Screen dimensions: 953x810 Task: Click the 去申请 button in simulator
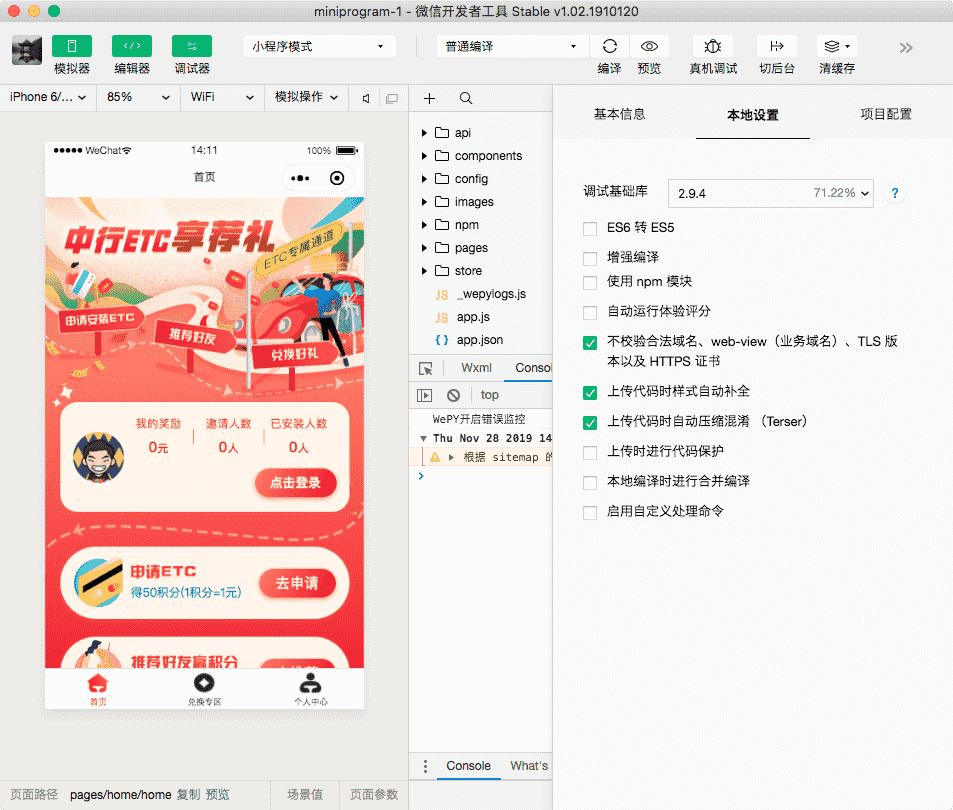297,583
